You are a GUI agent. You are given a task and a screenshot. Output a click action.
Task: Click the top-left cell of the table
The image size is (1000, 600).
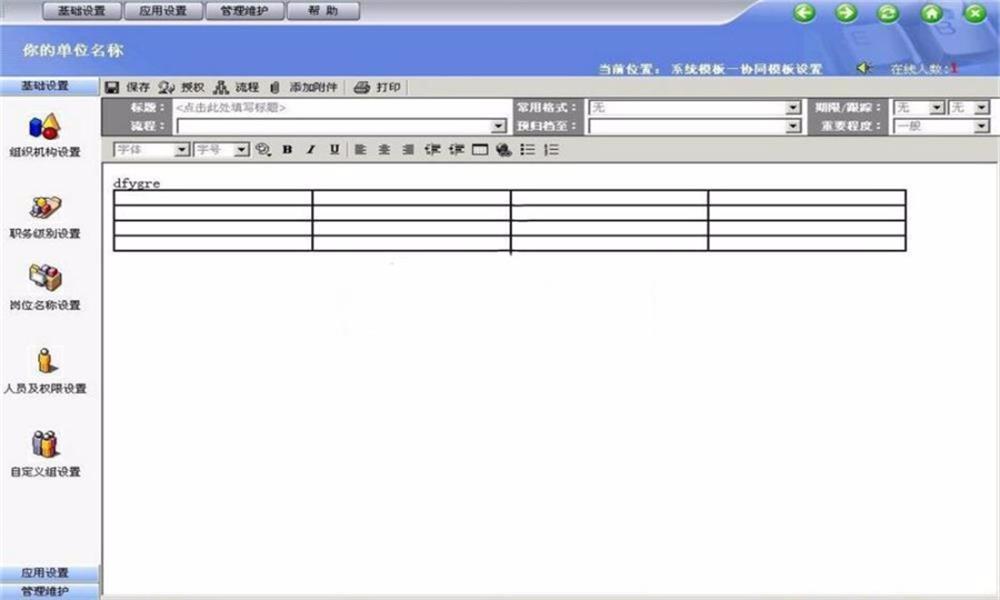tap(213, 198)
